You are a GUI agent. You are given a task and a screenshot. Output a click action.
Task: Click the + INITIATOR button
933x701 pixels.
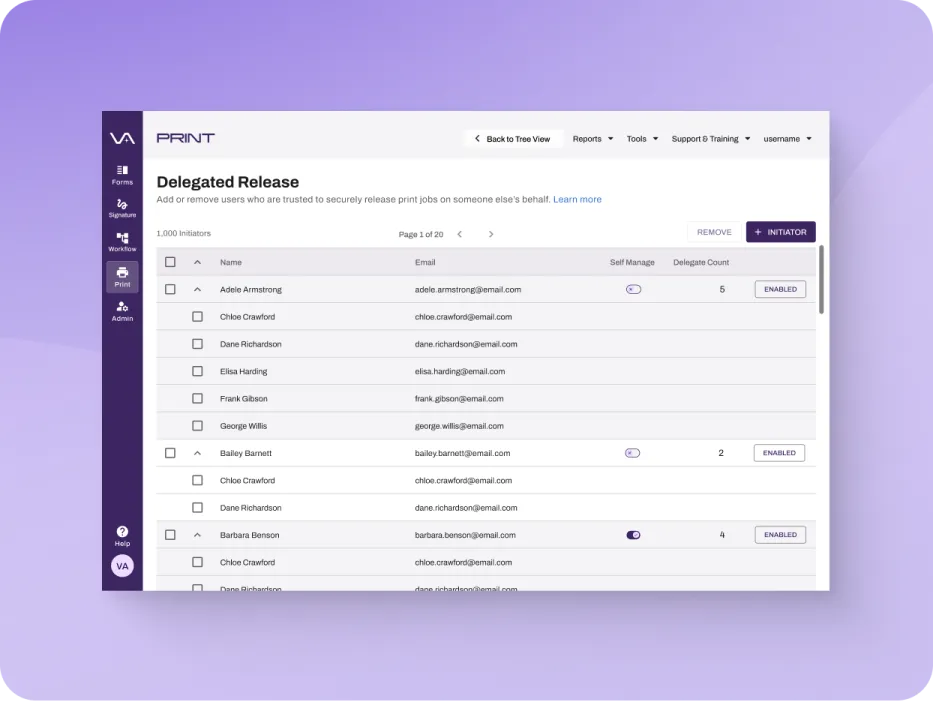coord(780,232)
